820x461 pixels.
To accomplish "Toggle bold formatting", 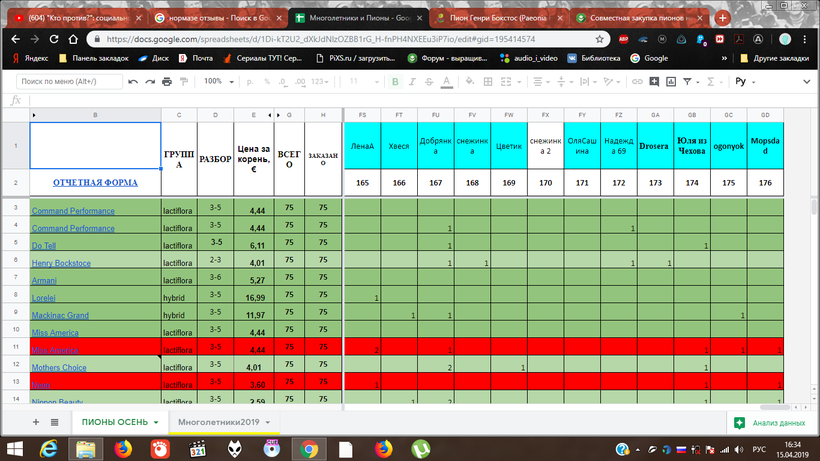I will pos(395,81).
